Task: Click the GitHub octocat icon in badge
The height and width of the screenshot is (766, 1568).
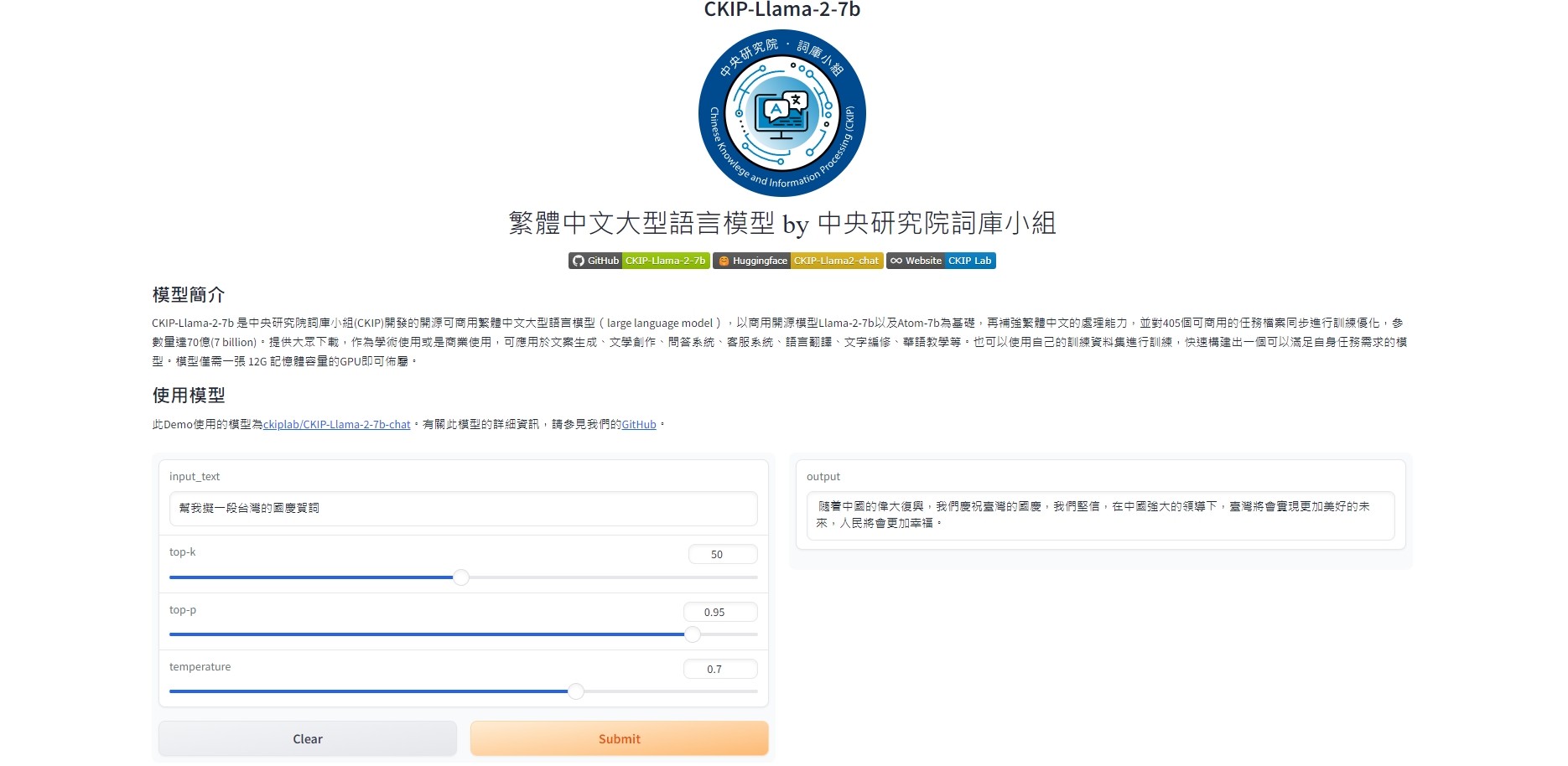Action: point(578,261)
